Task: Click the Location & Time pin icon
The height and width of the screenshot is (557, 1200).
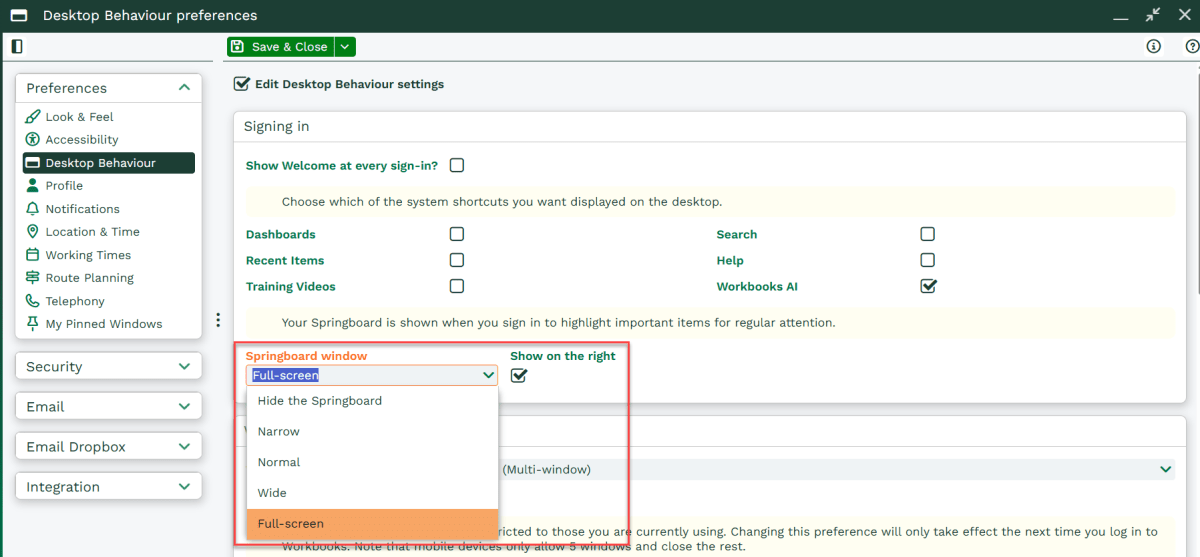Action: [33, 231]
